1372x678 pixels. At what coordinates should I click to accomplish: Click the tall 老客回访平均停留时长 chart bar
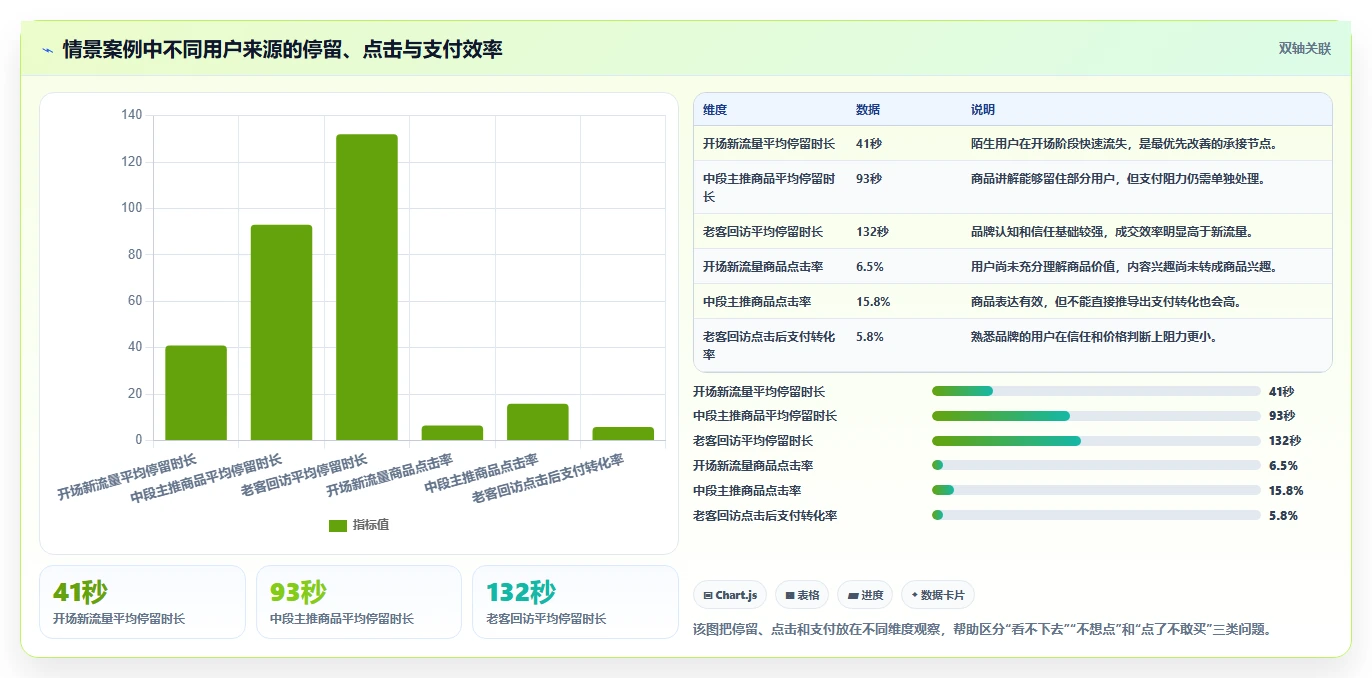pyautogui.click(x=367, y=287)
